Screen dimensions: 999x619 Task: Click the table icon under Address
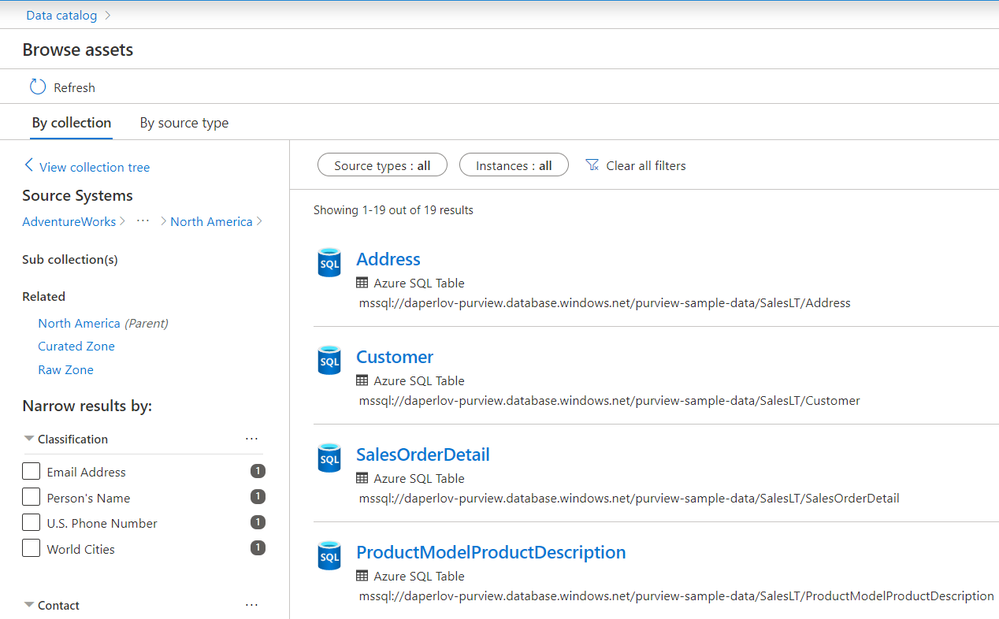click(362, 283)
